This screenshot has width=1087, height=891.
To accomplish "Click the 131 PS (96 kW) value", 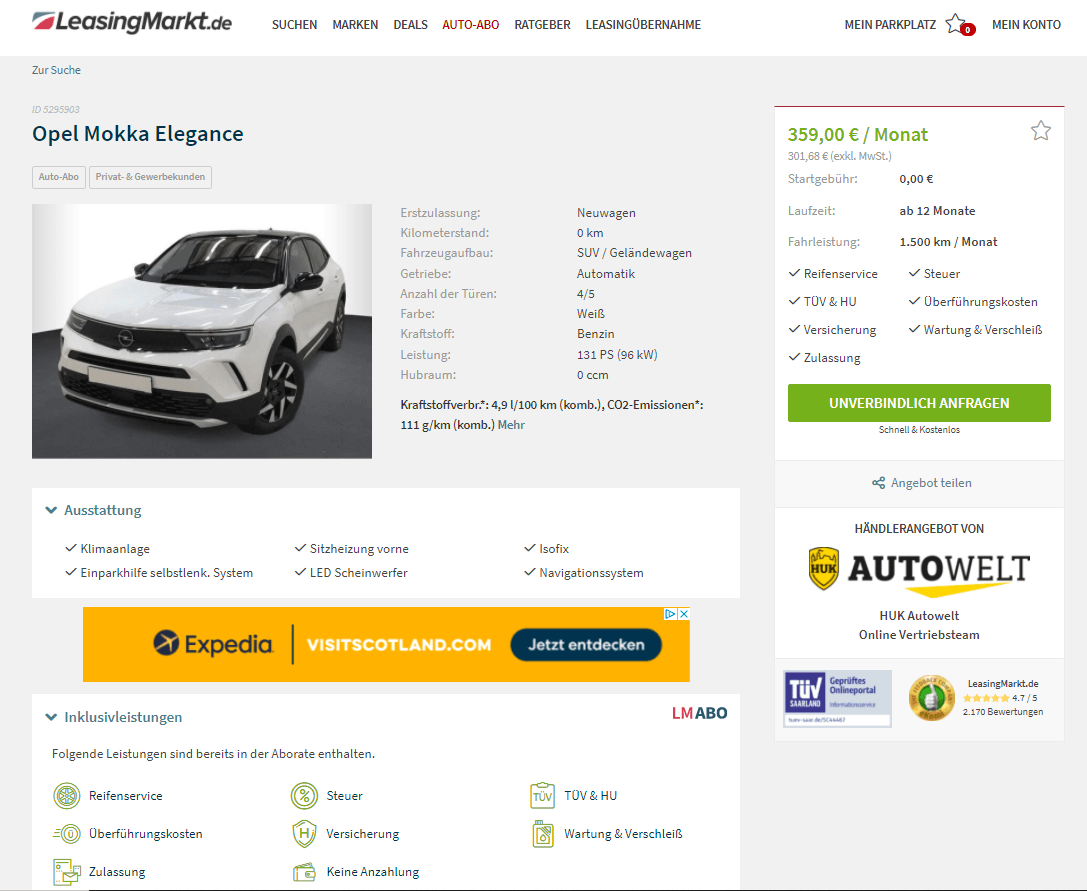I will [x=617, y=355].
